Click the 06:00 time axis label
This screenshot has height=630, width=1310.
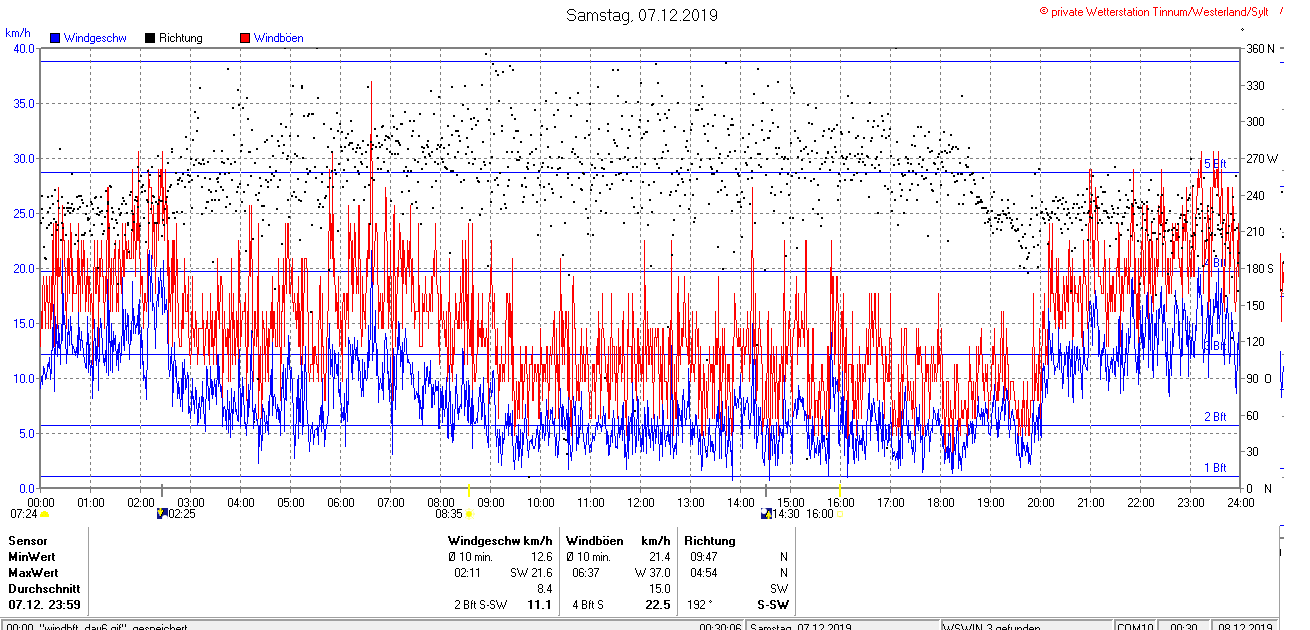point(341,502)
